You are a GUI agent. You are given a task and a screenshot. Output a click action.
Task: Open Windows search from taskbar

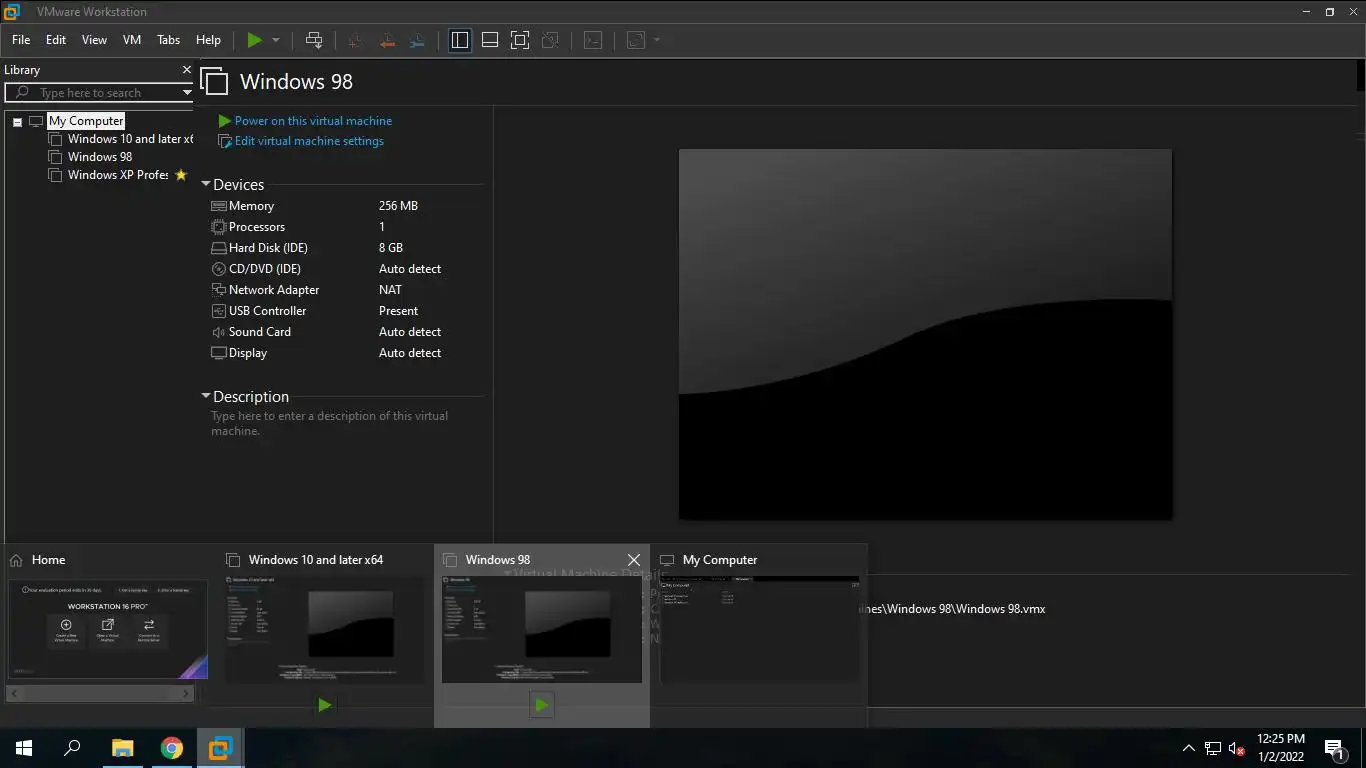coord(72,748)
